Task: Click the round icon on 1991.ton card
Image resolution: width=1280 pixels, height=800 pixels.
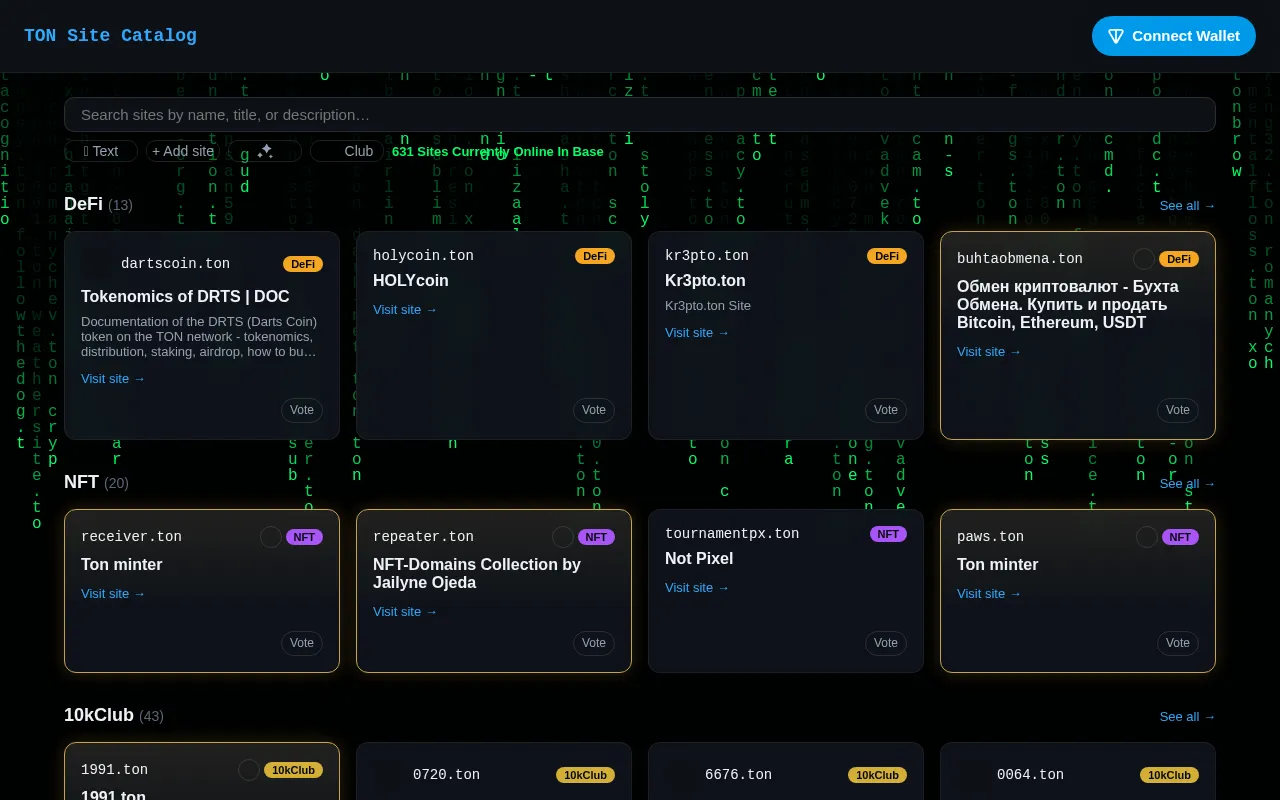Action: pyautogui.click(x=249, y=770)
